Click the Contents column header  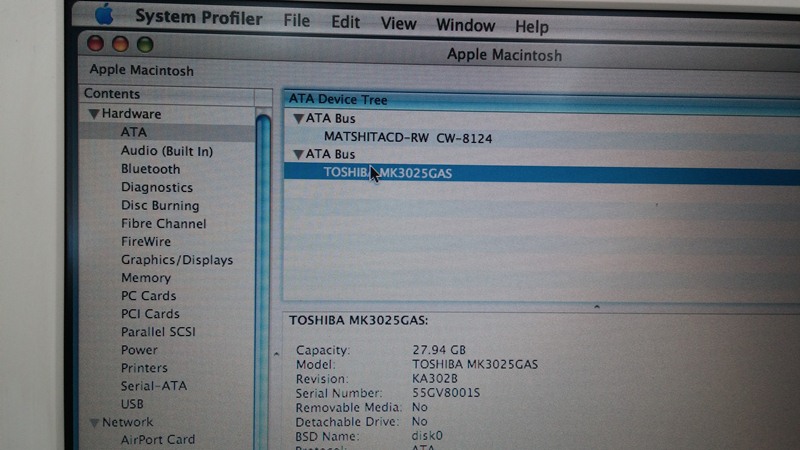tap(166, 94)
